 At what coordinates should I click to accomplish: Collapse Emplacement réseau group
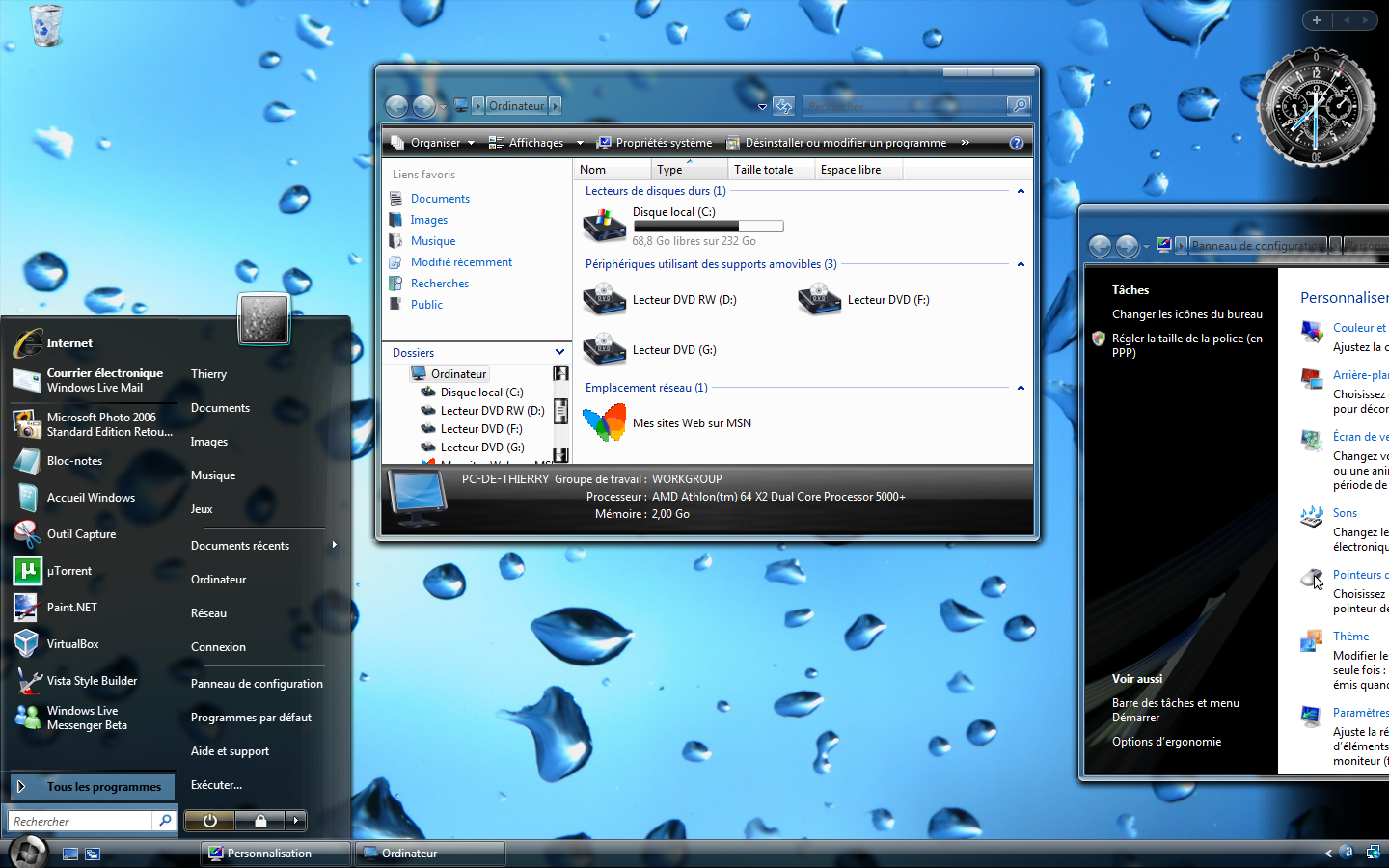pos(1021,388)
